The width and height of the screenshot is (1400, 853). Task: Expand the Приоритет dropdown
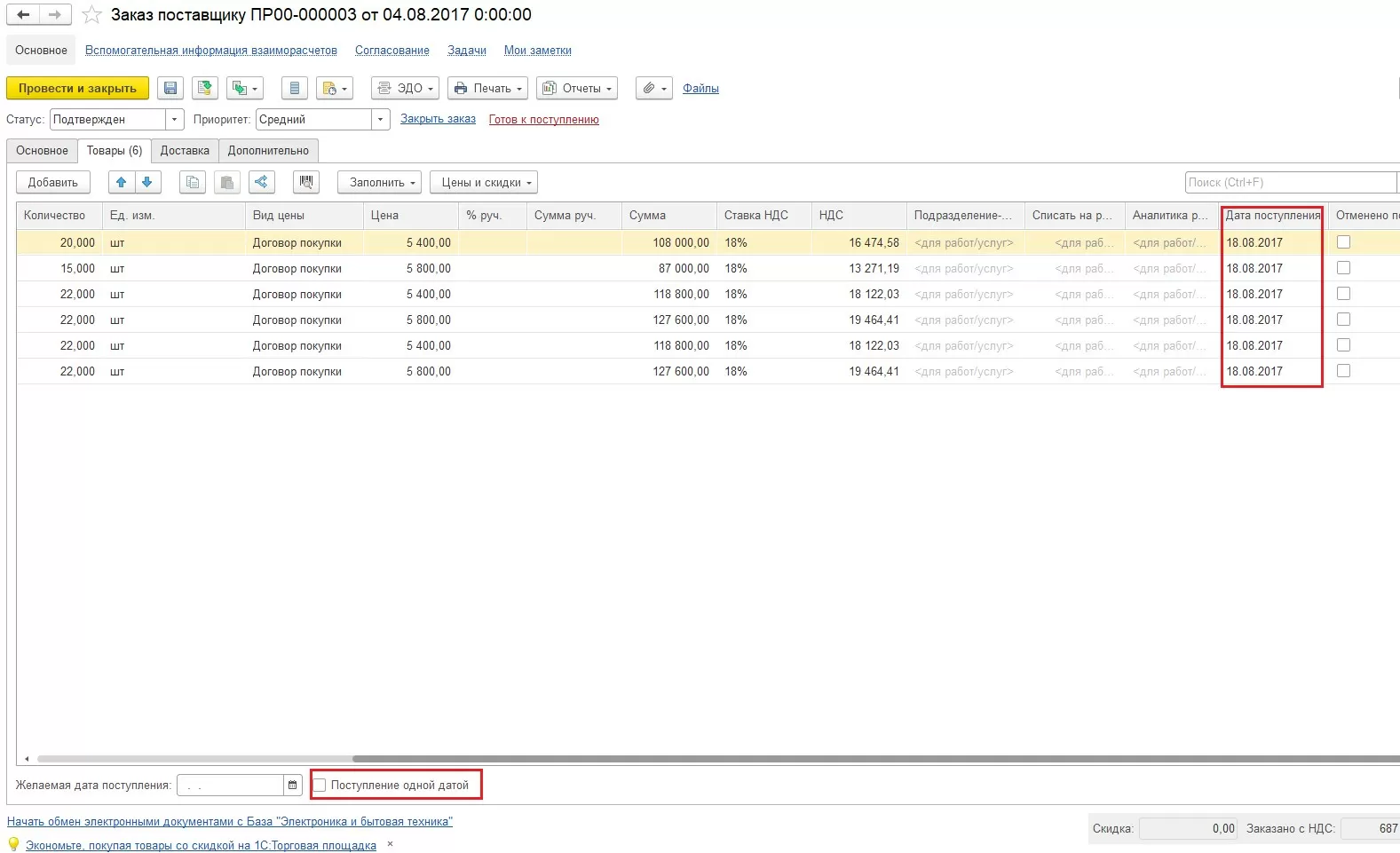pos(381,120)
